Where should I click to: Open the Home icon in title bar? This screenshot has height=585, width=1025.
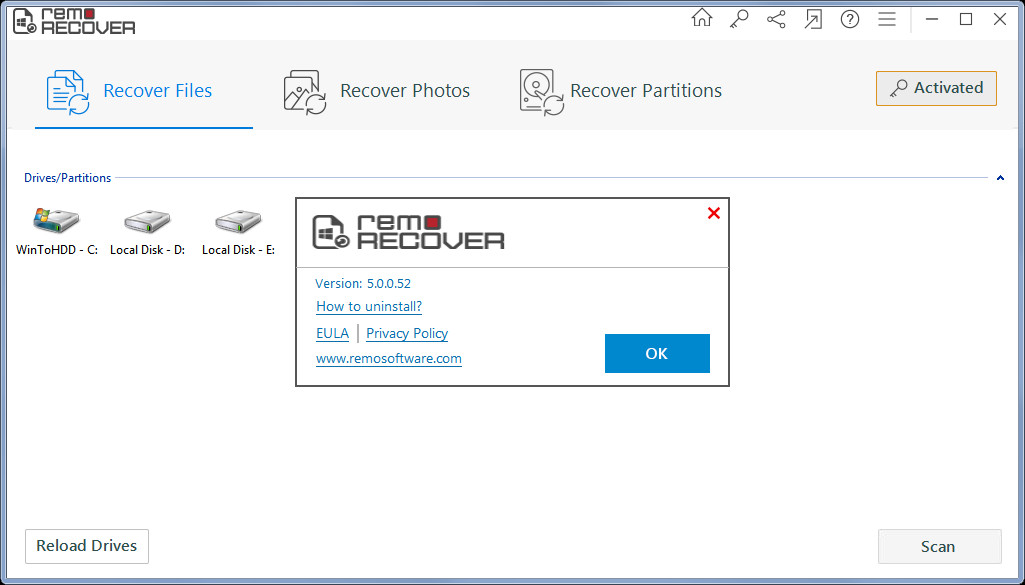coord(701,19)
